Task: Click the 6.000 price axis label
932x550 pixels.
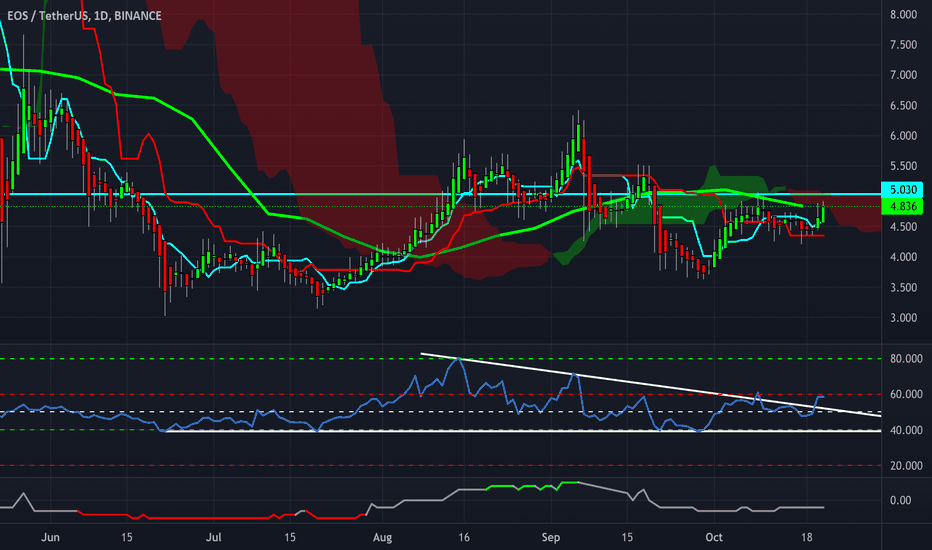Action: click(x=903, y=136)
